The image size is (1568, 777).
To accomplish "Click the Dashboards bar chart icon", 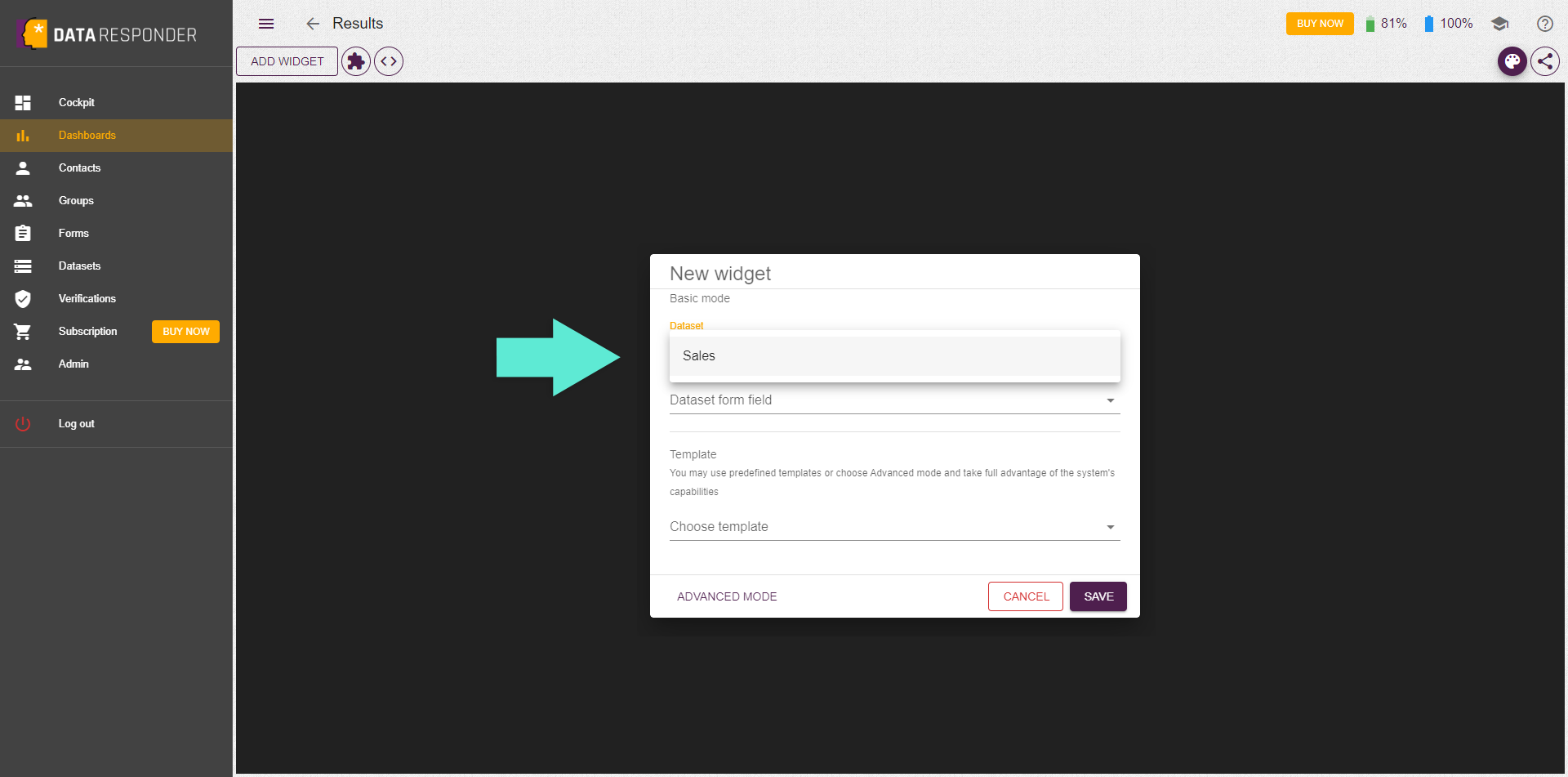I will (x=23, y=136).
